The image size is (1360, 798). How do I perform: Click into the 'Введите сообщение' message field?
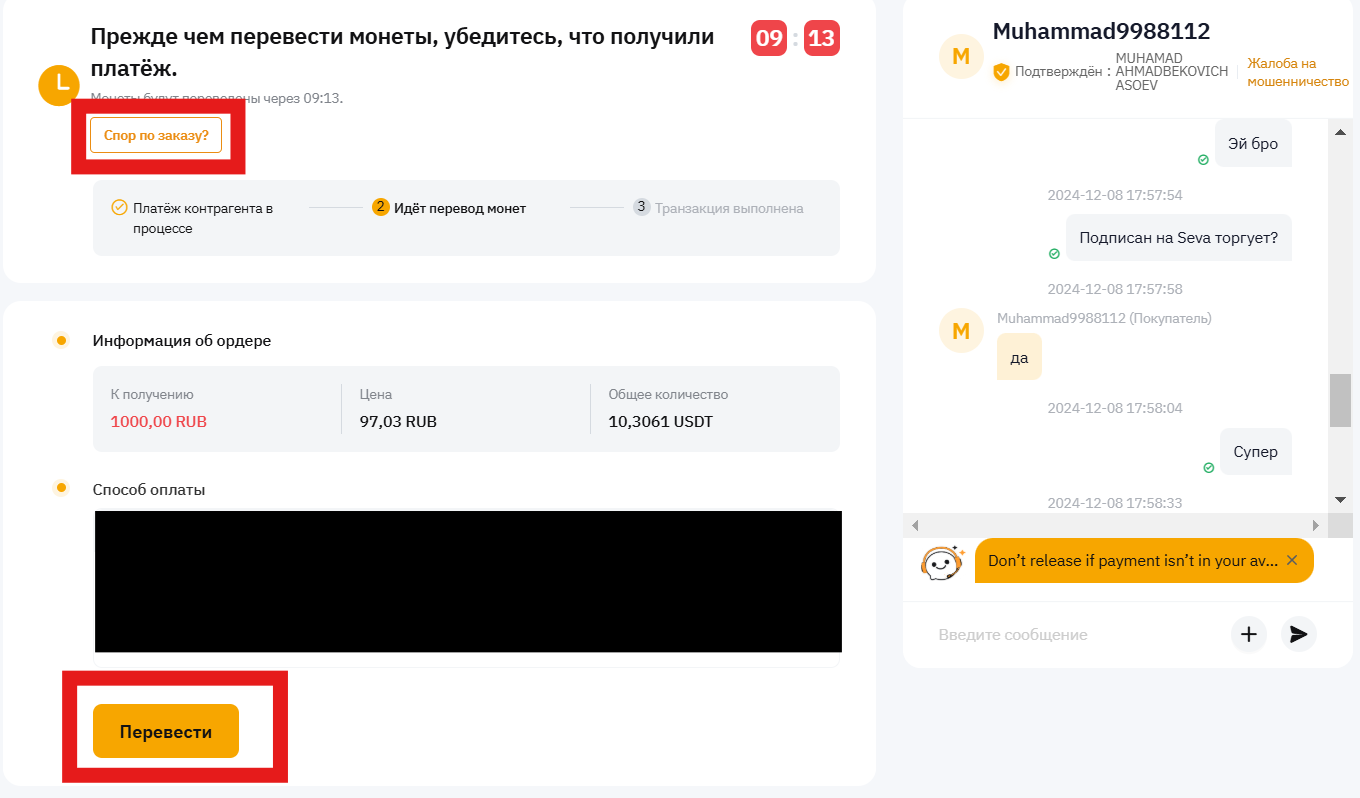[x=1070, y=635]
